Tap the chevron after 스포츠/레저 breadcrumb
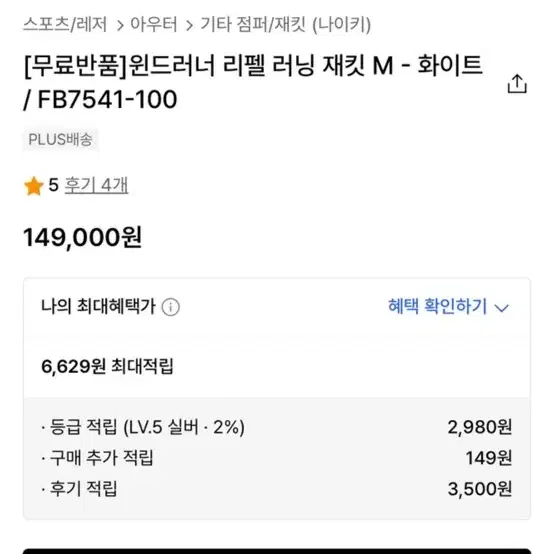Image resolution: width=554 pixels, height=554 pixels. coord(120,25)
